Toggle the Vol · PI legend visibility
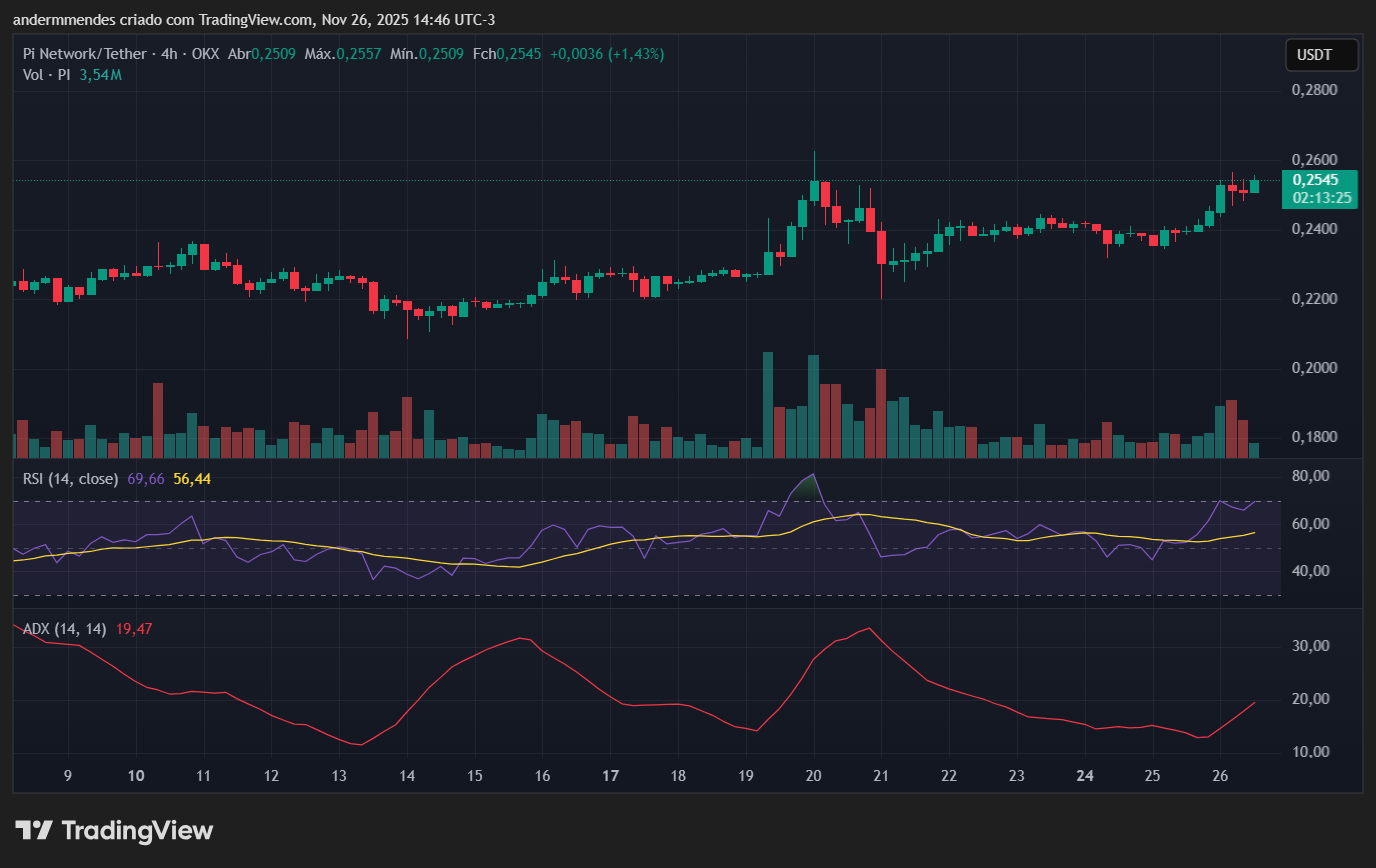The height and width of the screenshot is (868, 1376). (x=45, y=74)
